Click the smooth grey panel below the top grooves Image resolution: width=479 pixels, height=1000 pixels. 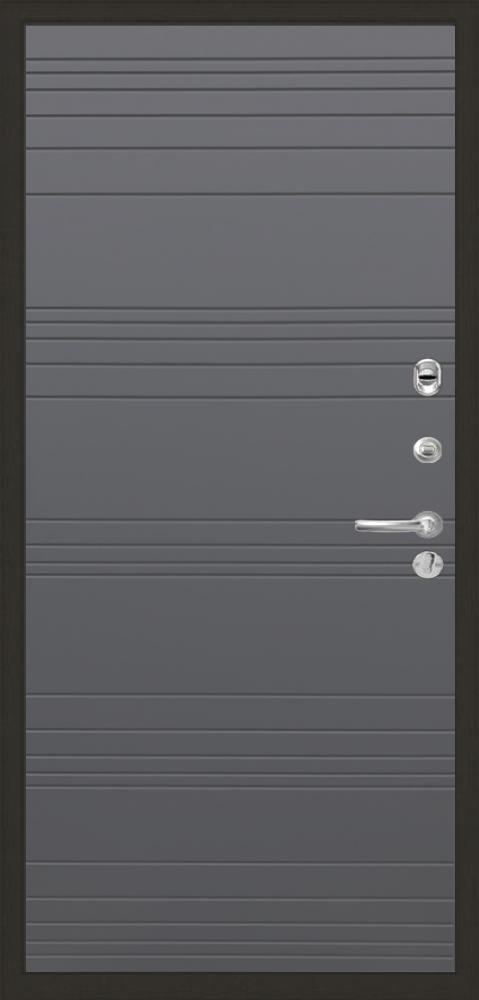point(240,251)
